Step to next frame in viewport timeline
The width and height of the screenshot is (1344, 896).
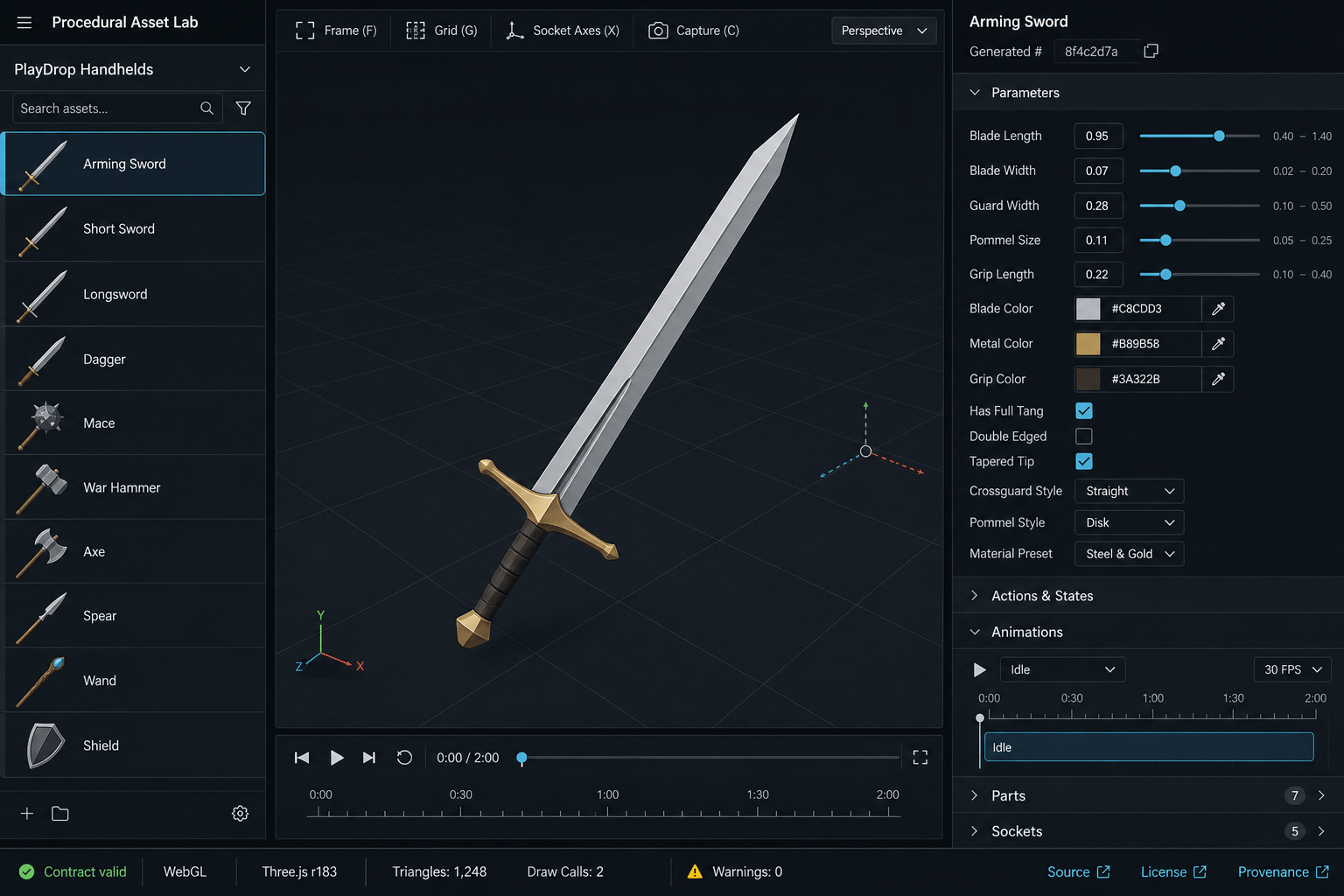click(369, 758)
